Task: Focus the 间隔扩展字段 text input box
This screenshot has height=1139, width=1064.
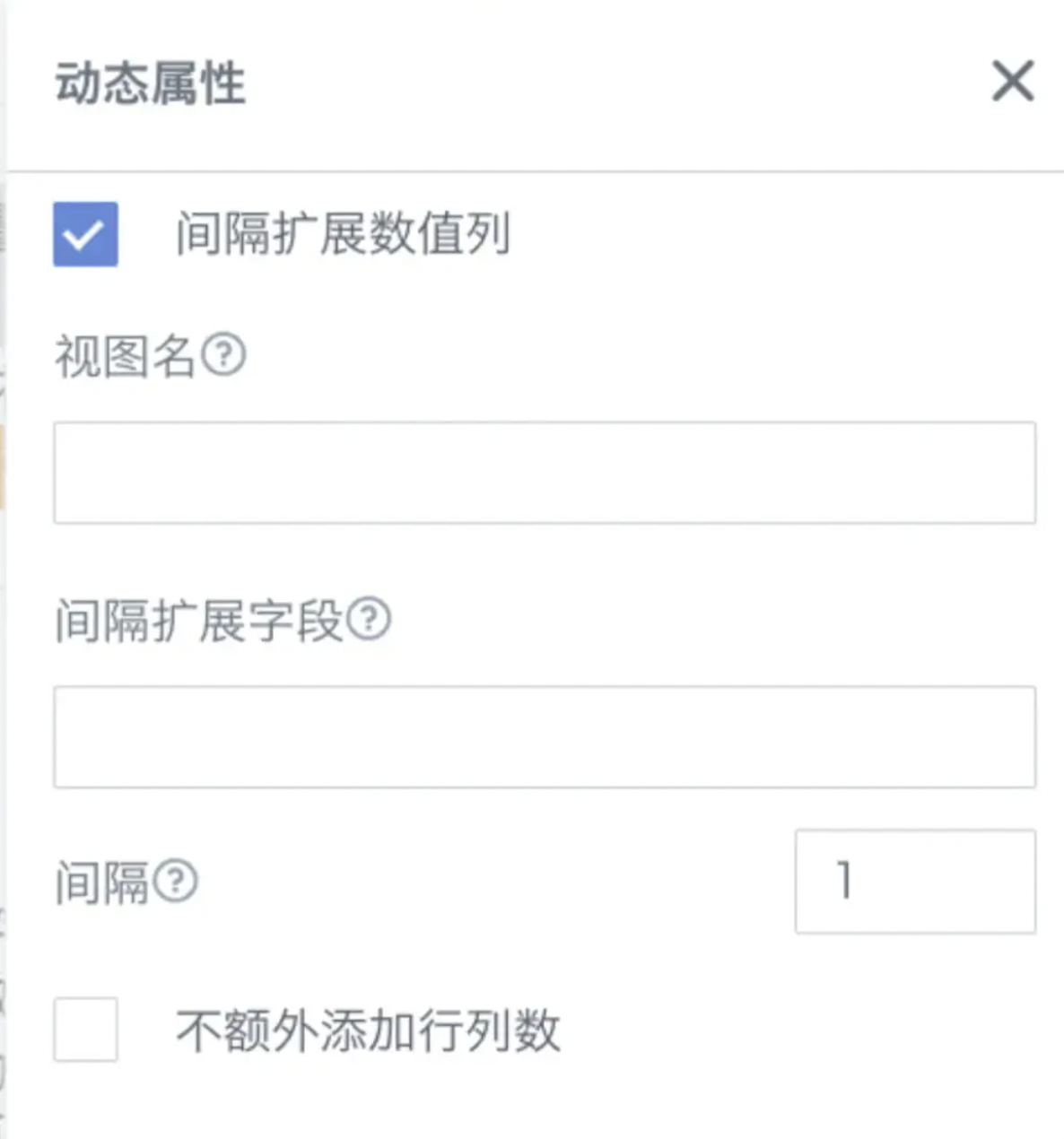Action: click(x=545, y=737)
